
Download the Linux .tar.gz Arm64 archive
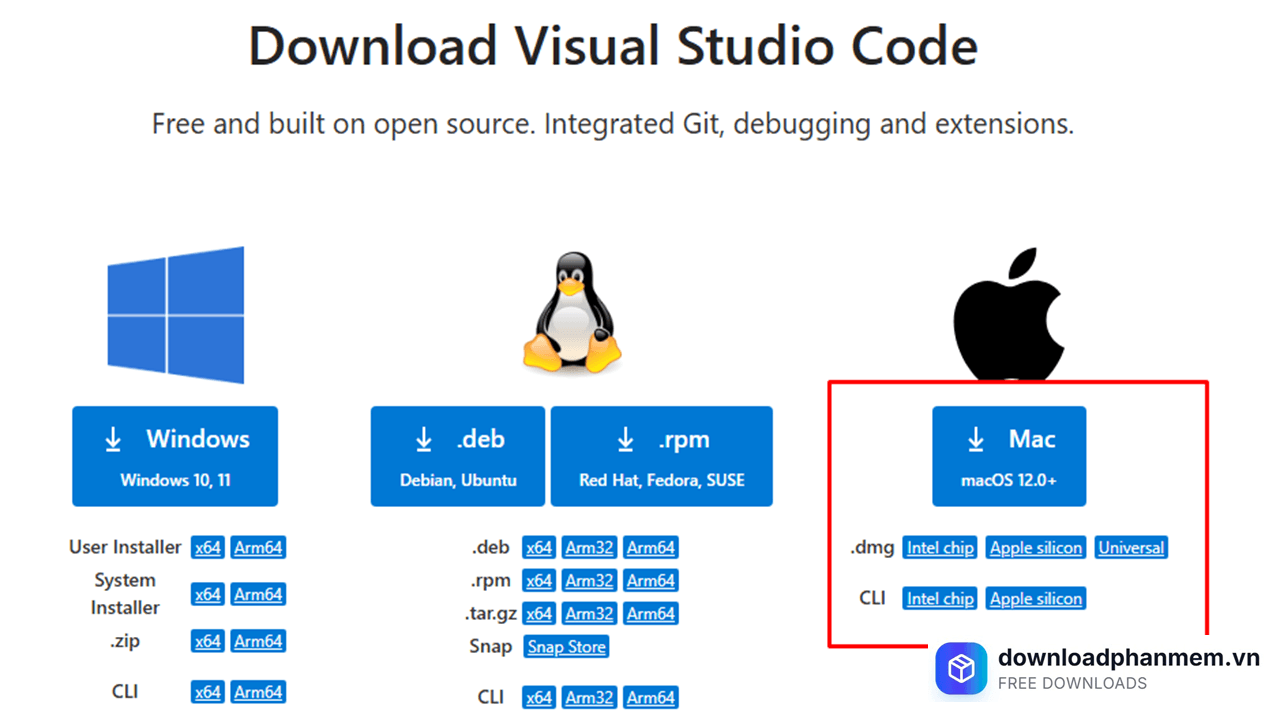651,614
